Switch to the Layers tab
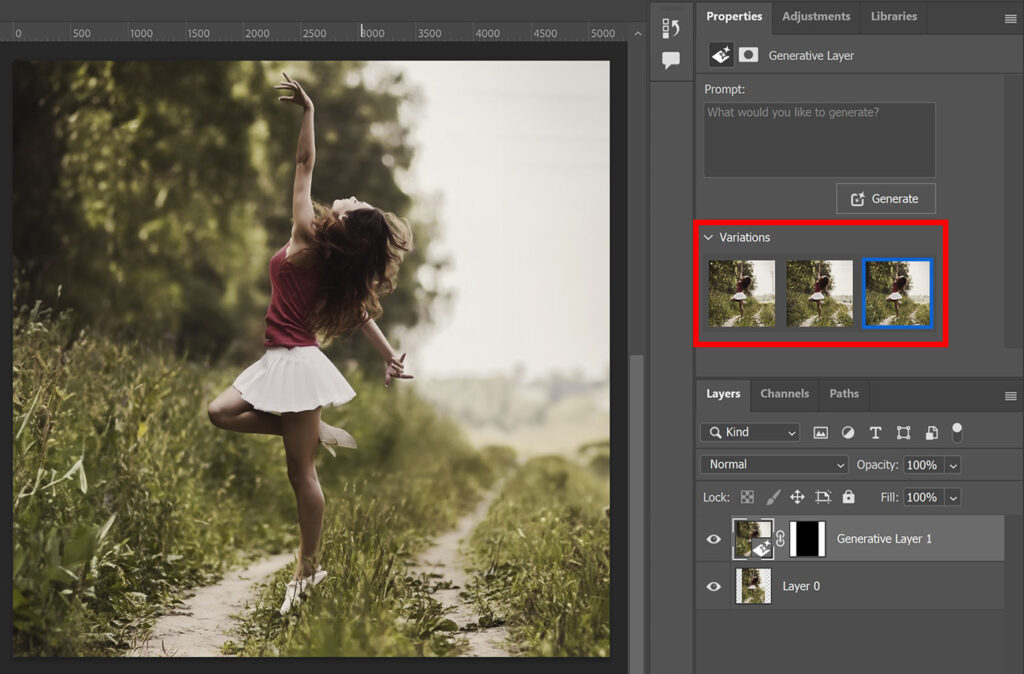Image resolution: width=1024 pixels, height=674 pixels. pos(723,394)
